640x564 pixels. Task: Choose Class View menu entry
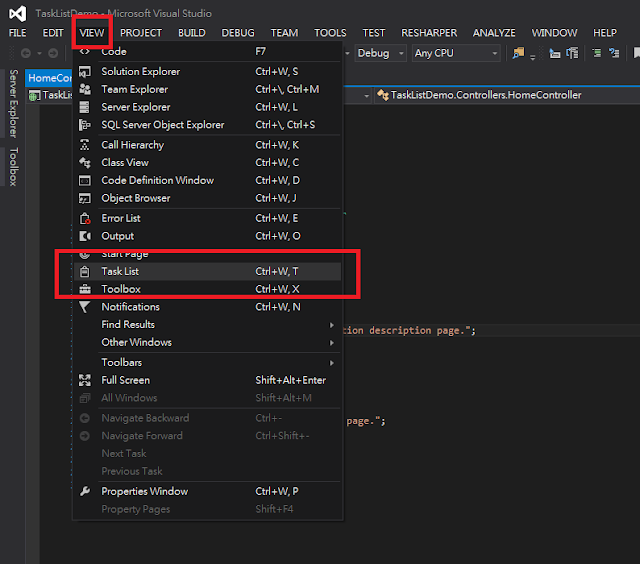point(207,163)
